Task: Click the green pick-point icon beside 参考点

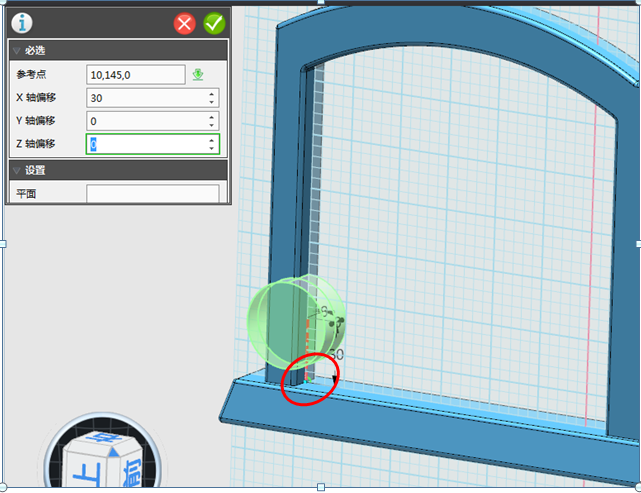Action: point(198,74)
